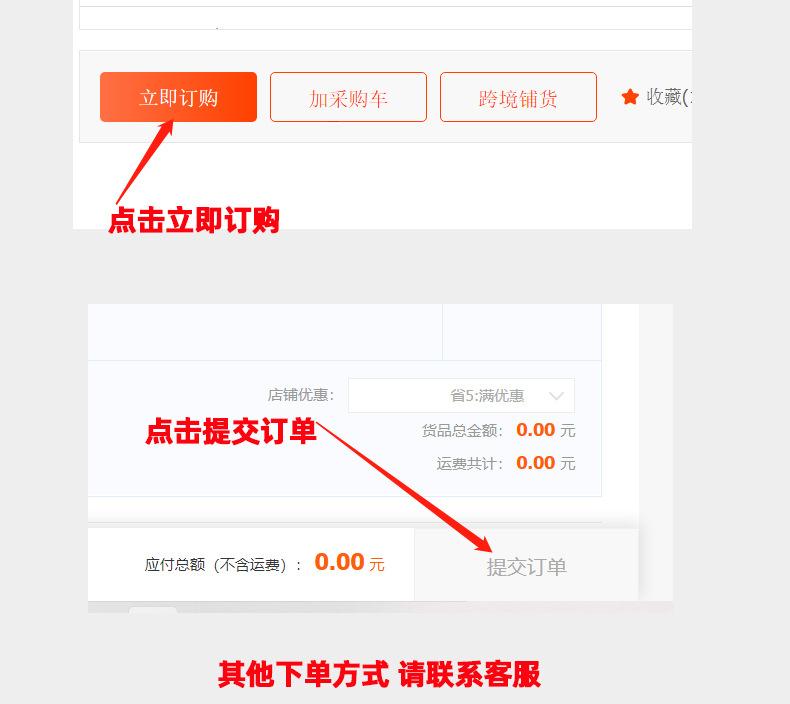Image resolution: width=790 pixels, height=704 pixels.
Task: Add item via 加采购车 button
Action: 348,97
